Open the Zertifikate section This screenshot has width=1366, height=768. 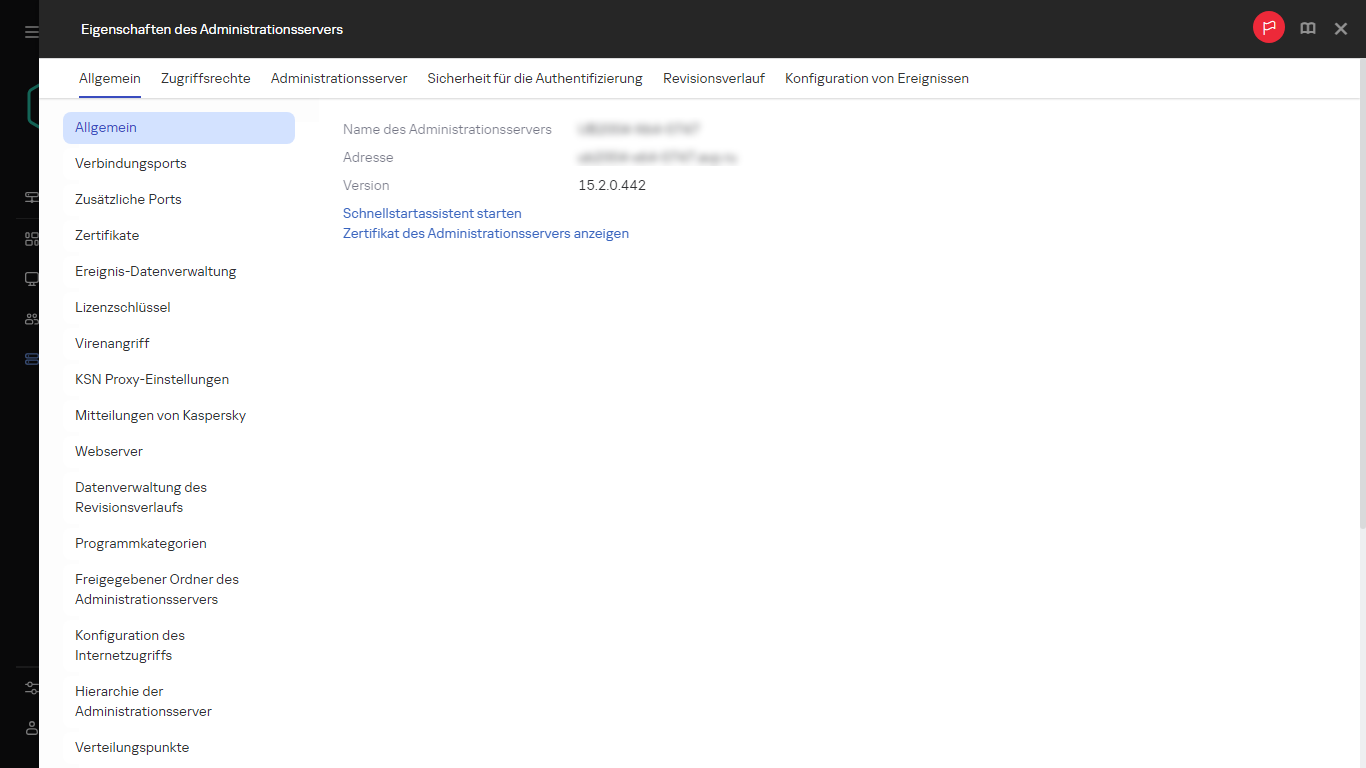coord(107,235)
